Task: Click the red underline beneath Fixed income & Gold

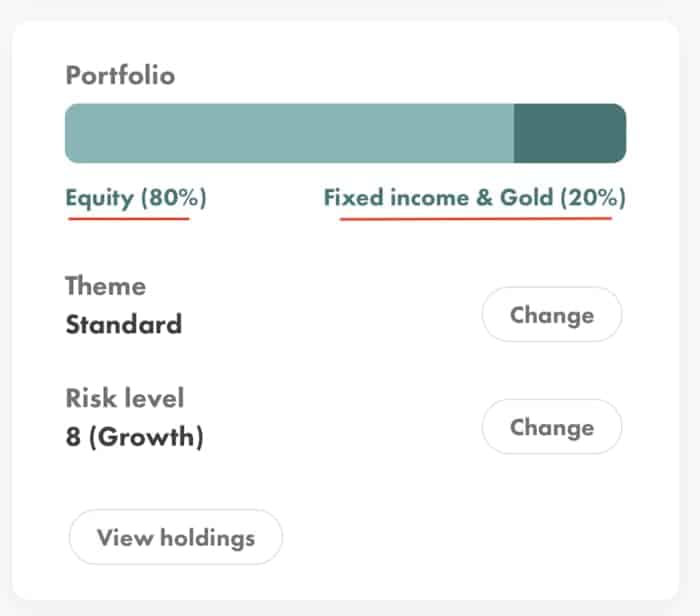Action: point(475,219)
